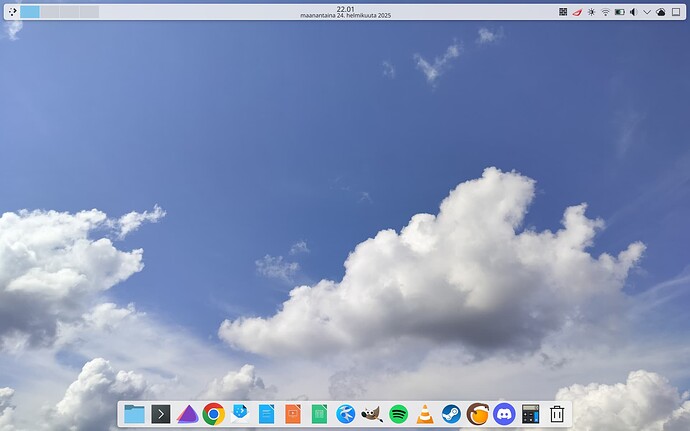This screenshot has width=690, height=431.
Task: Open the purple triangle app in the dock
Action: point(187,414)
